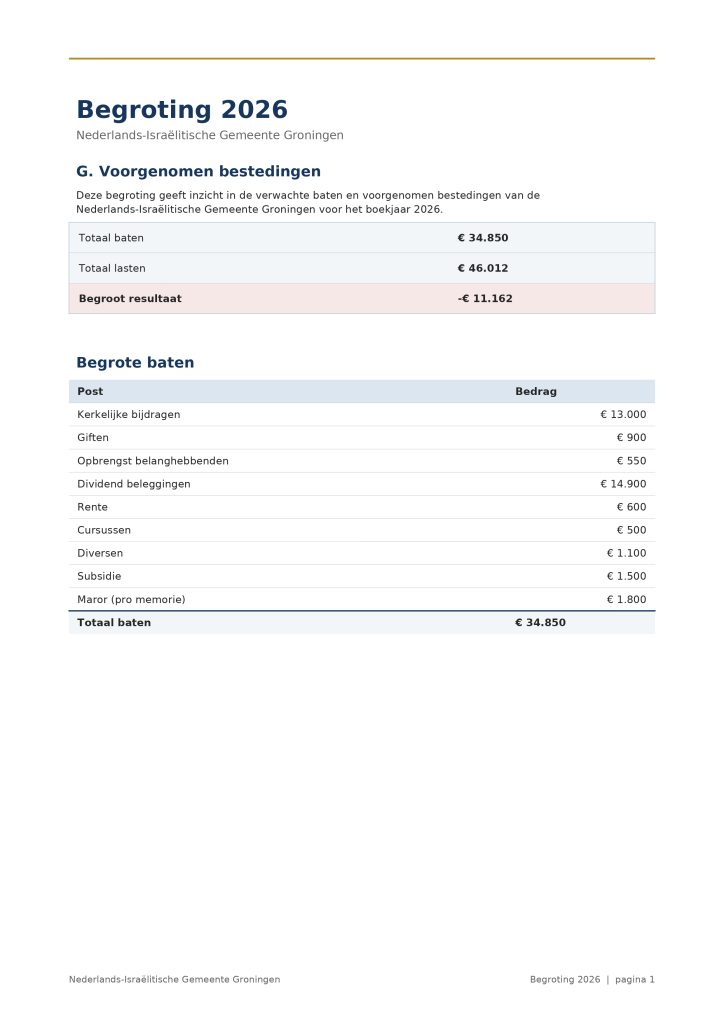Click the subtitle Nederlands-Israëlitische Gemeente Groningen

click(210, 135)
